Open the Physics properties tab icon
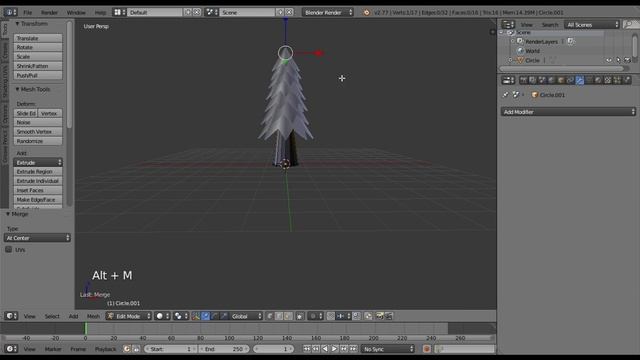Screen dimensions: 640x360 pos(627,80)
